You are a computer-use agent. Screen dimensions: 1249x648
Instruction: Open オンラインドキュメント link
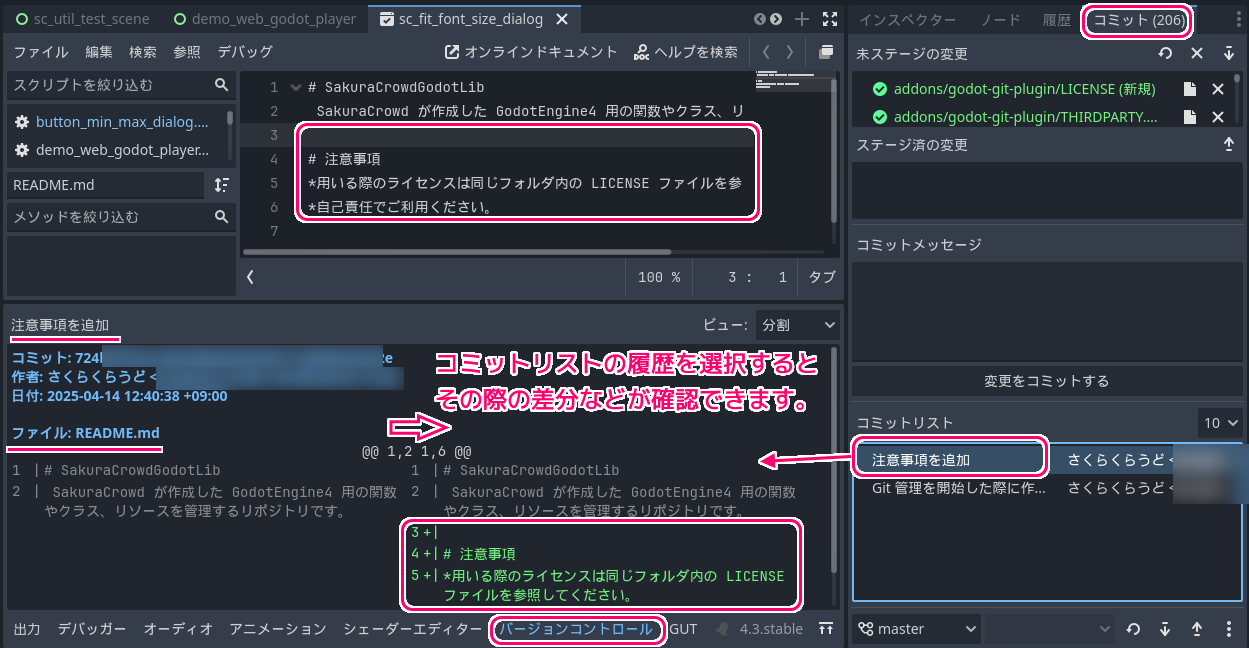click(x=531, y=52)
